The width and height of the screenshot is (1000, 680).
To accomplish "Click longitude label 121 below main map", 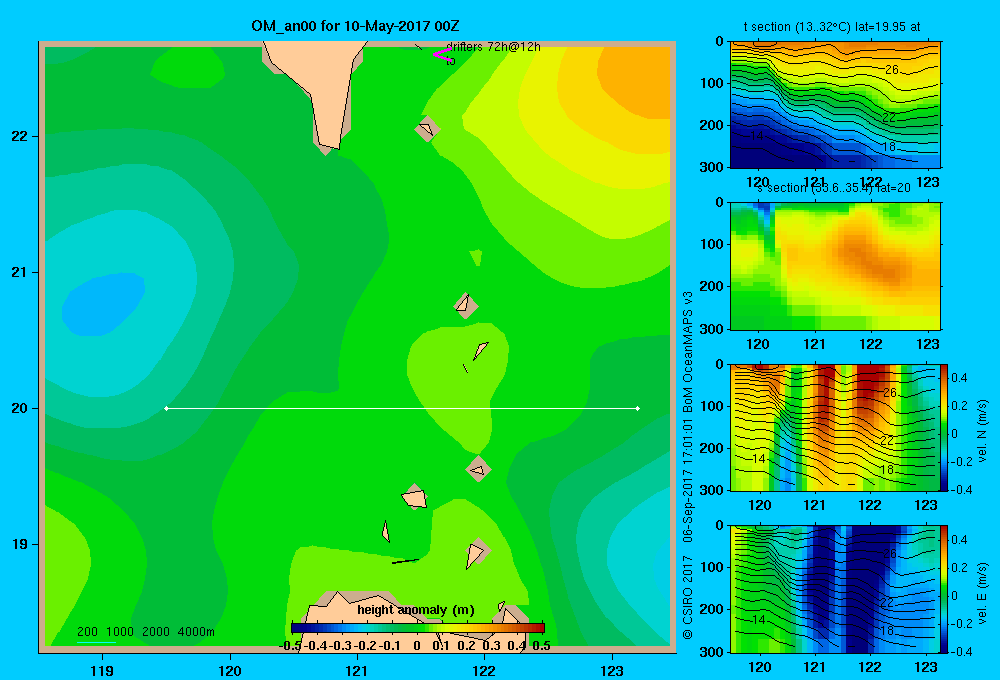I will point(357,670).
